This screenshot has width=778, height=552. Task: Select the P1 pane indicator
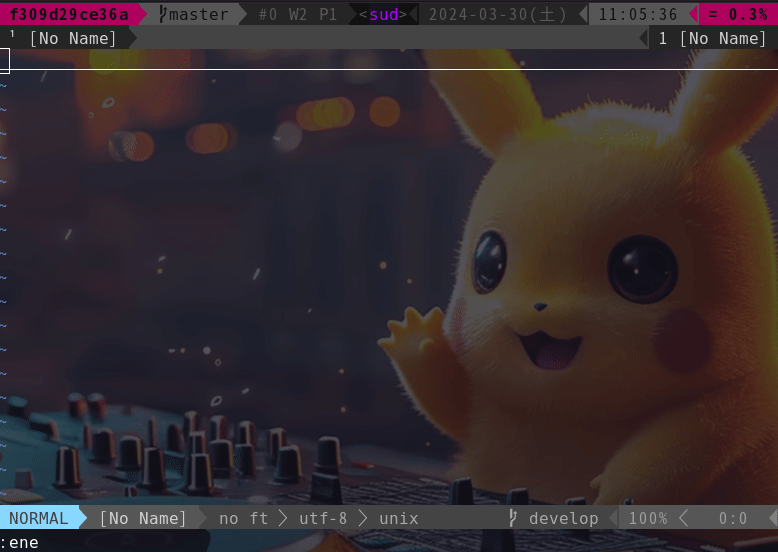tap(327, 14)
